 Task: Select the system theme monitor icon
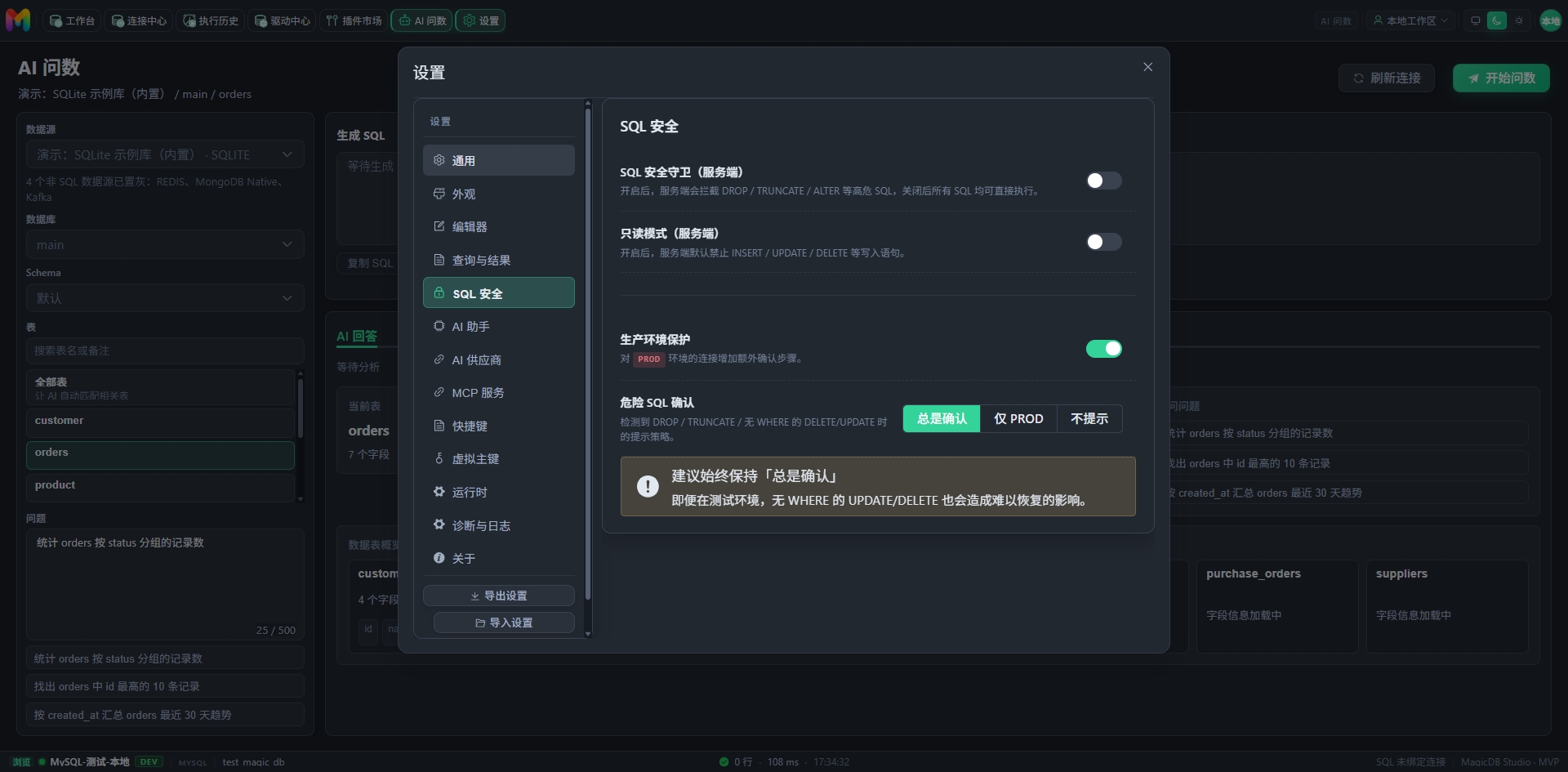[1476, 20]
